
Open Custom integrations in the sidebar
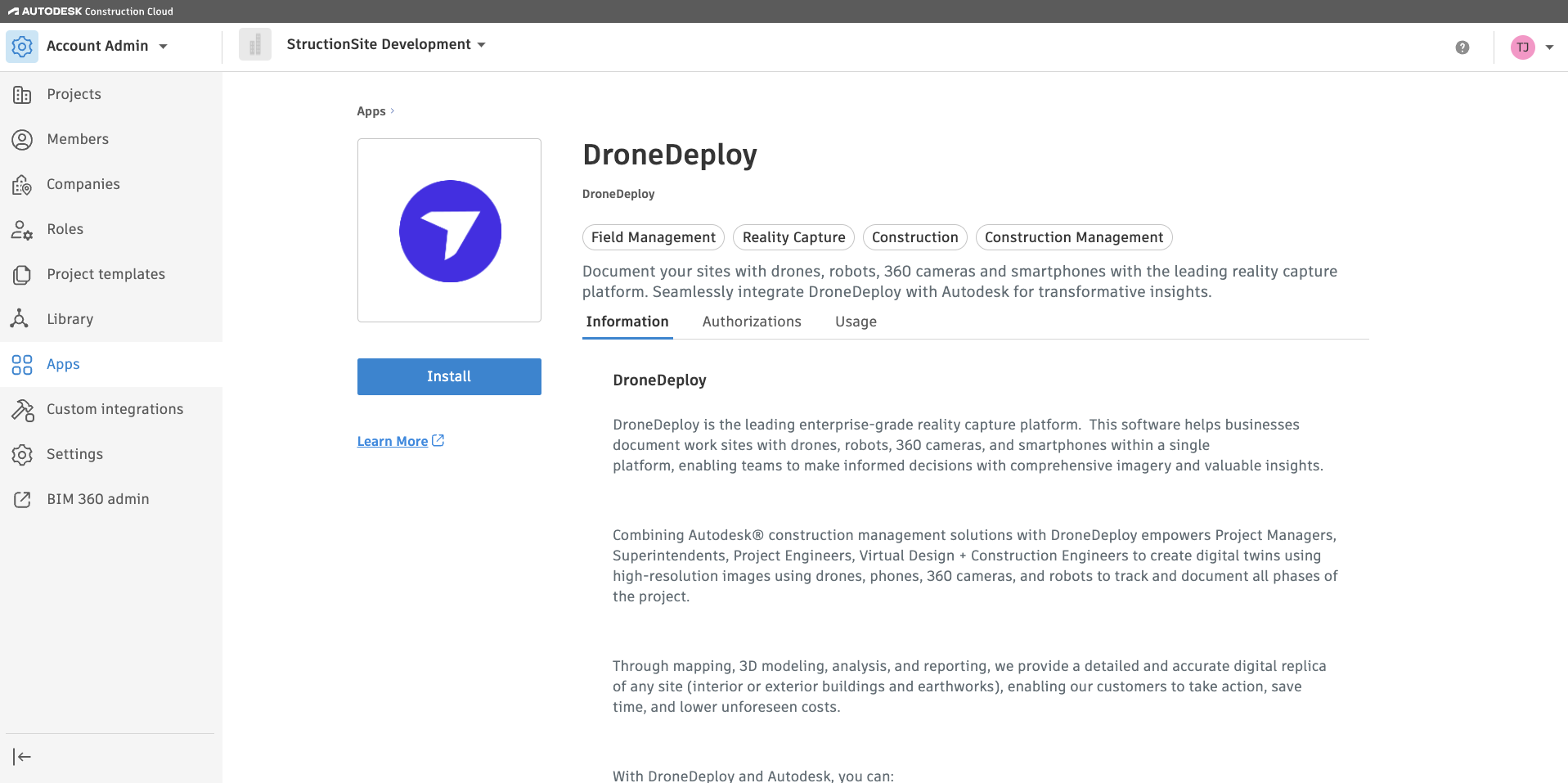tap(111, 410)
